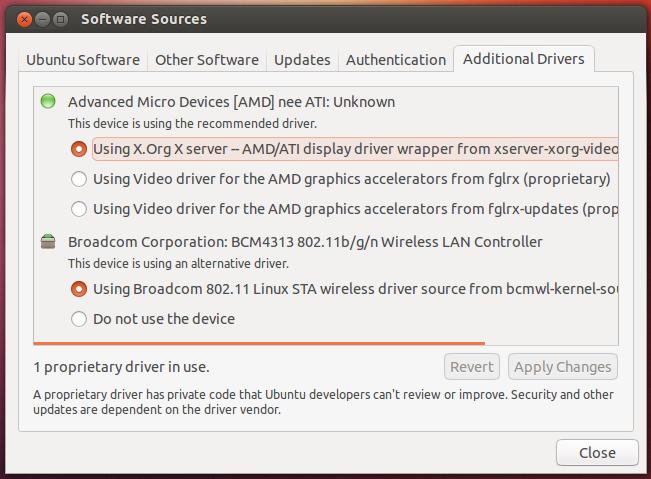Viewport: 651px width, 479px height.
Task: Open the Authentication tab
Action: tap(396, 60)
